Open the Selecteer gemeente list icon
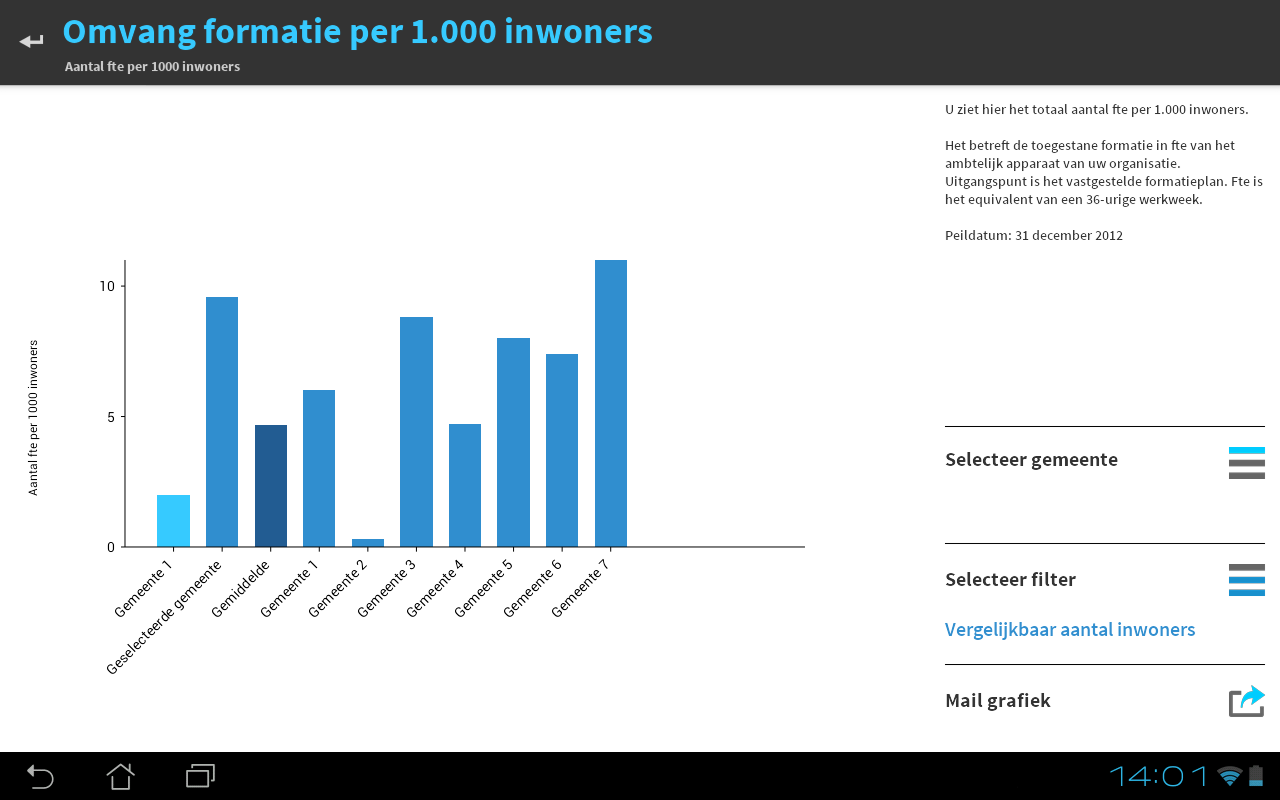 click(x=1246, y=463)
